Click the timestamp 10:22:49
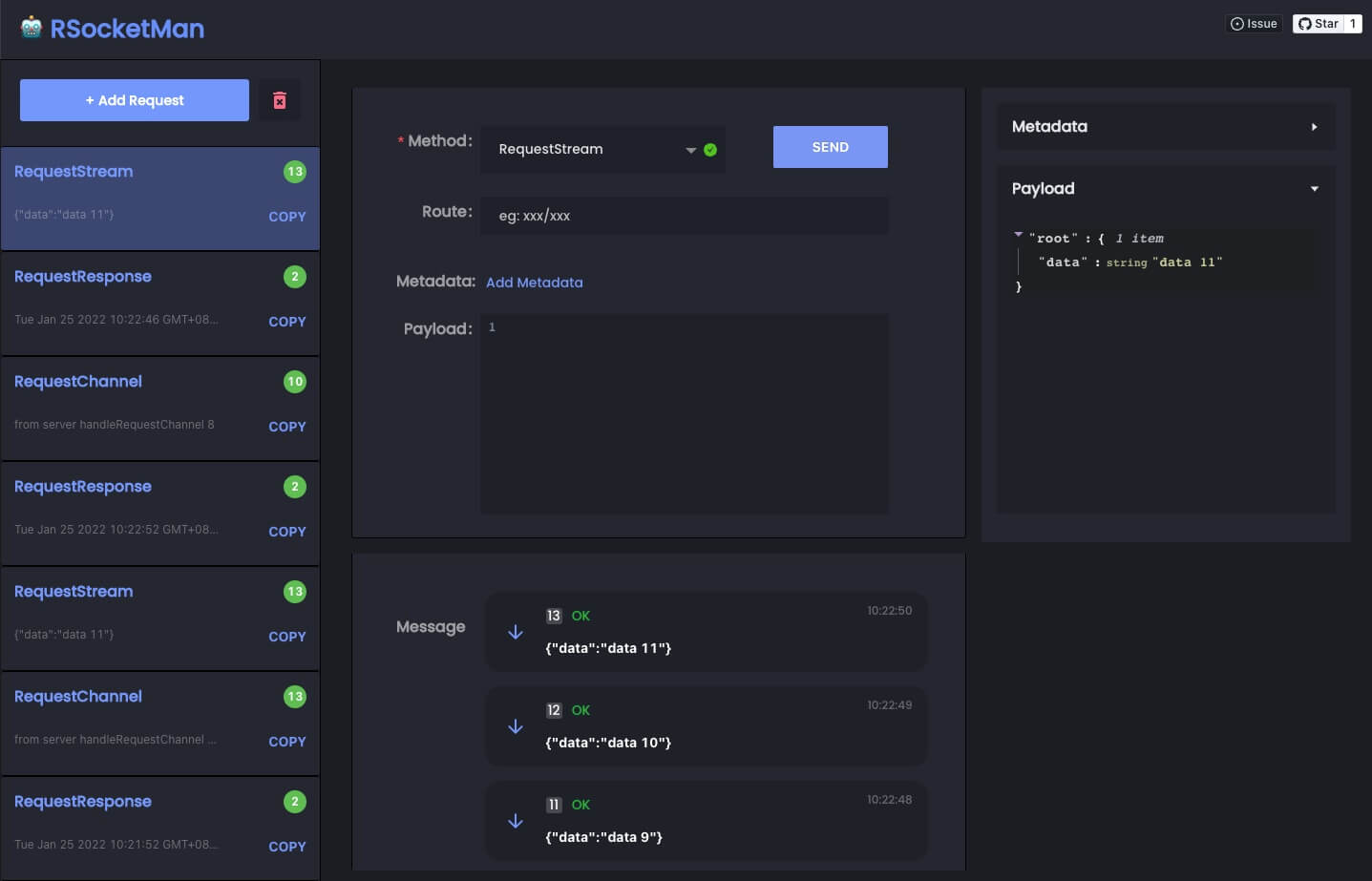 pos(889,705)
